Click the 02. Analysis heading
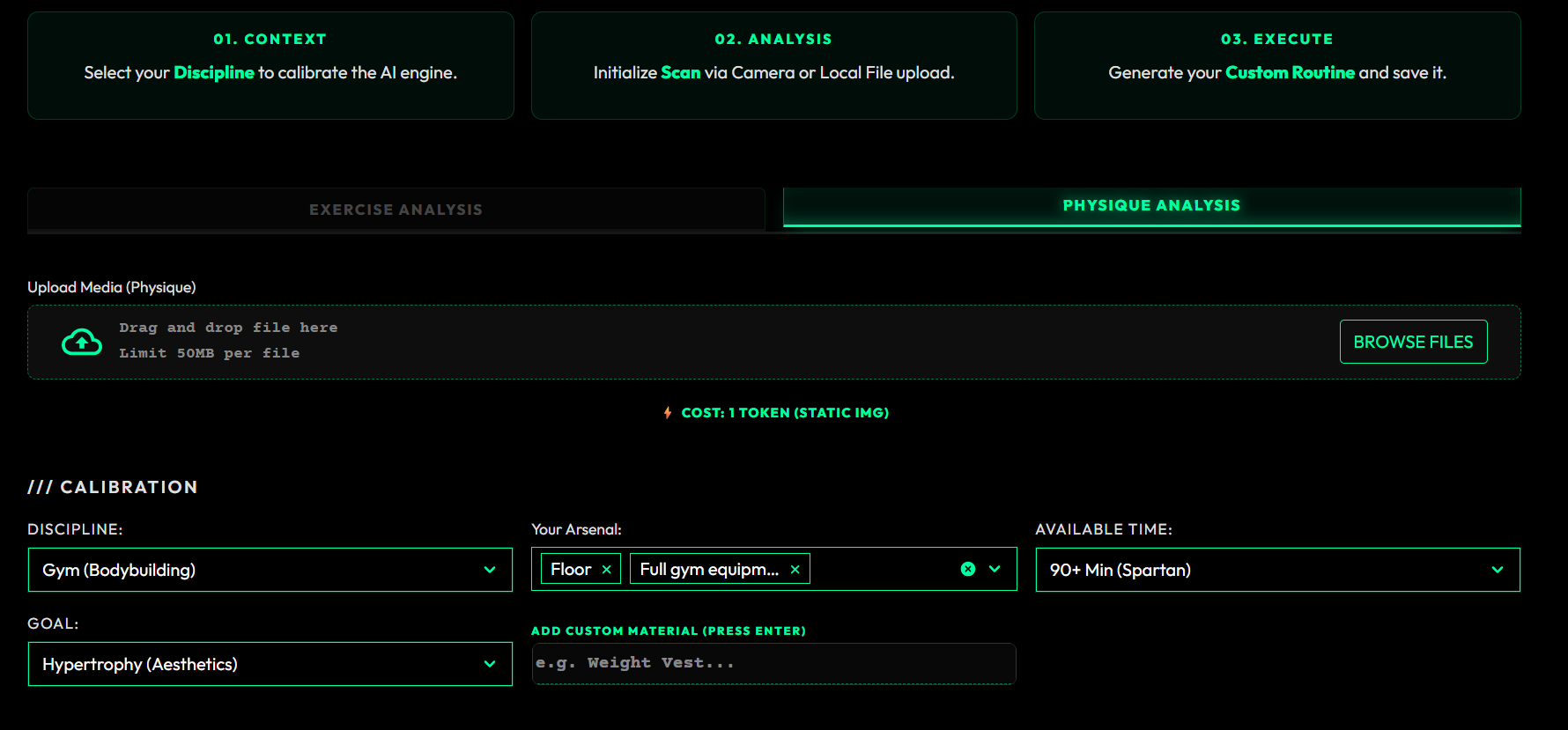 click(x=773, y=39)
